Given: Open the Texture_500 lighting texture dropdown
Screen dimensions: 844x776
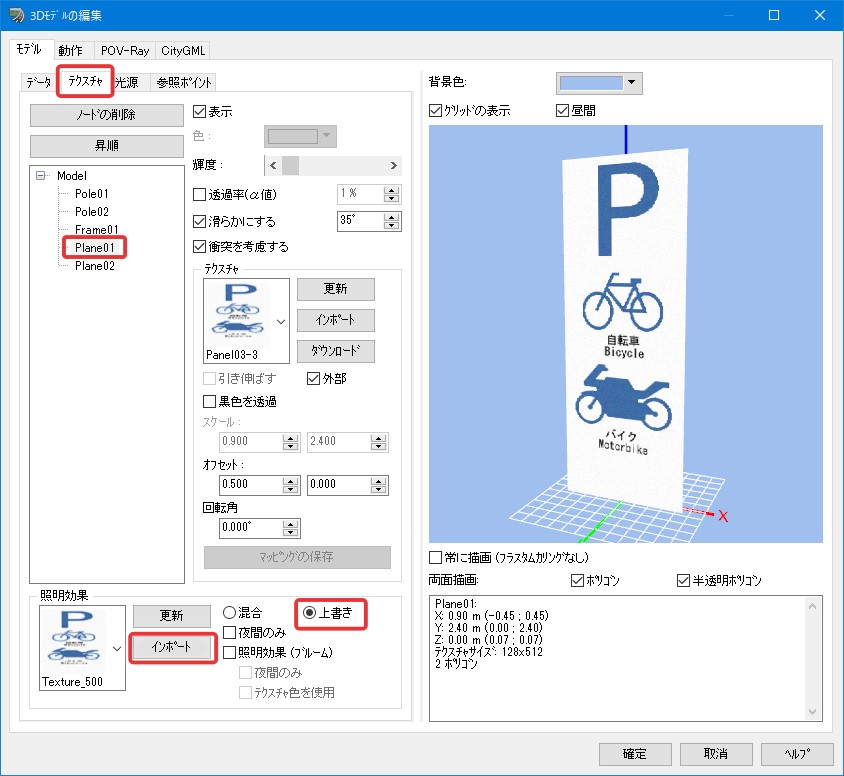Looking at the screenshot, I should (x=117, y=648).
